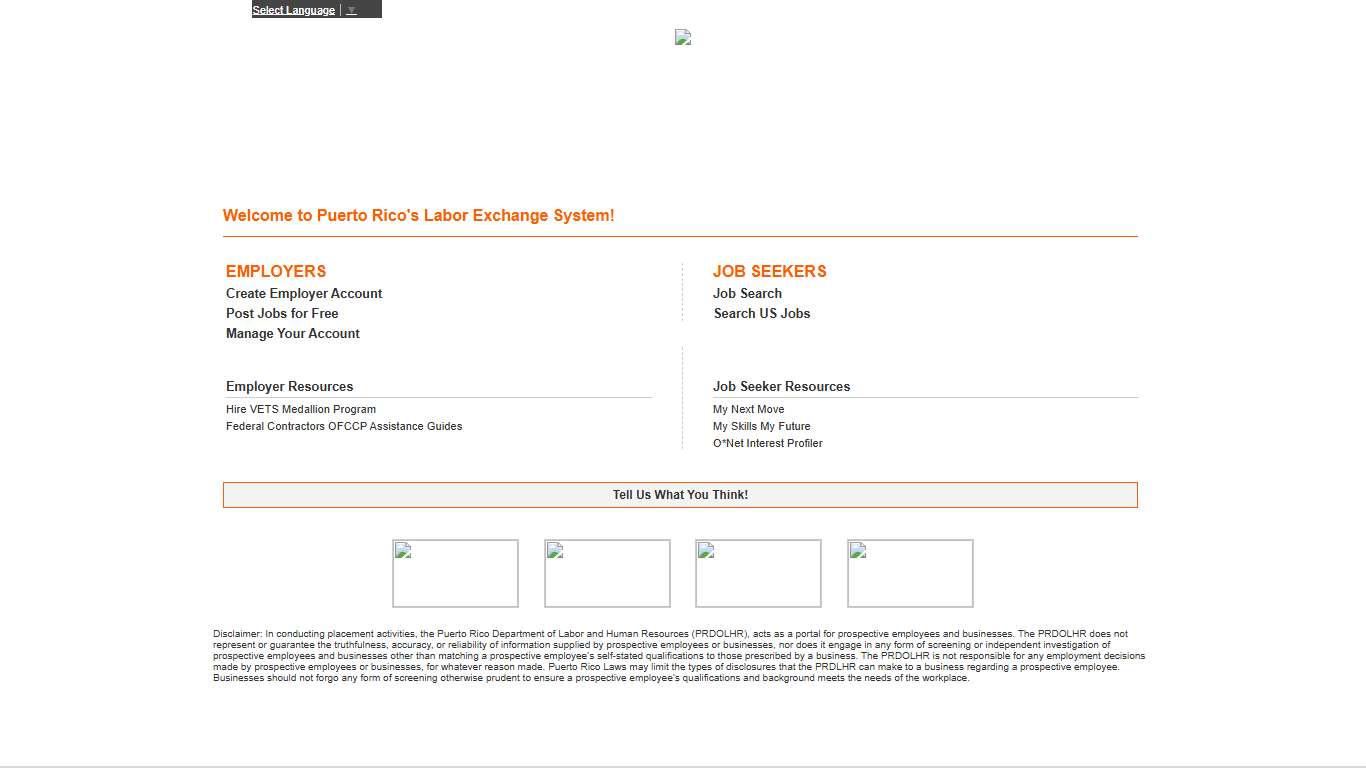
Task: Click the broken image placeholder at top center
Action: (x=682, y=38)
